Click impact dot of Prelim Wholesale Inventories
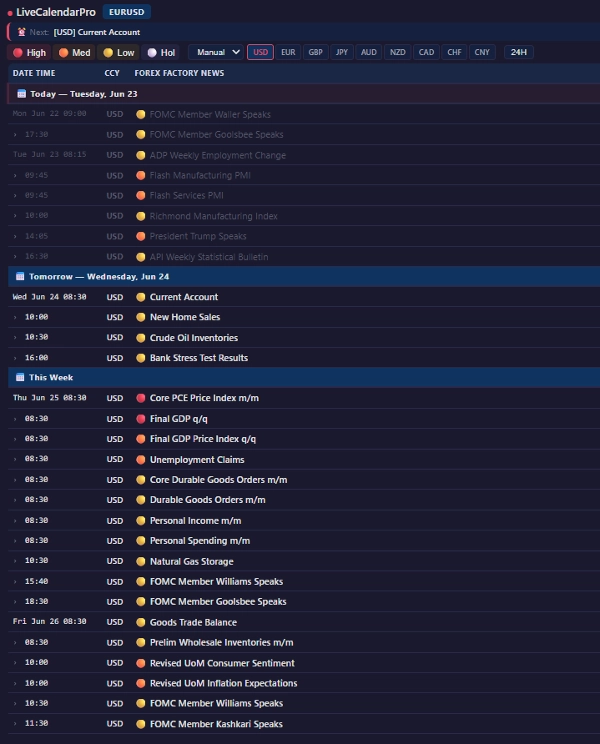600x744 pixels. click(x=140, y=642)
